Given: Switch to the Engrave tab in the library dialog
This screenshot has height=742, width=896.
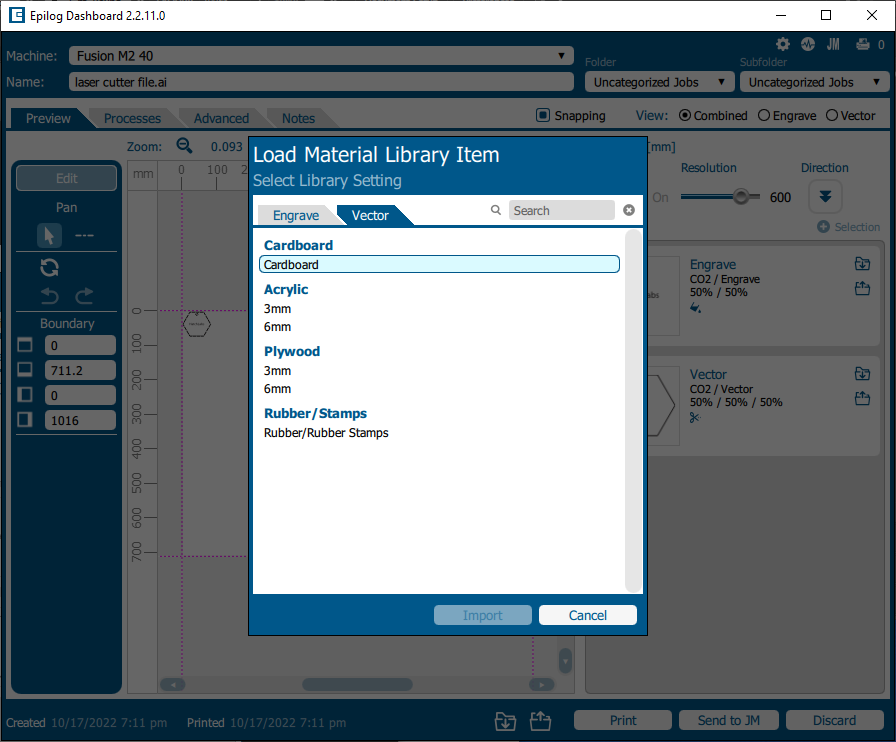Looking at the screenshot, I should 295,215.
